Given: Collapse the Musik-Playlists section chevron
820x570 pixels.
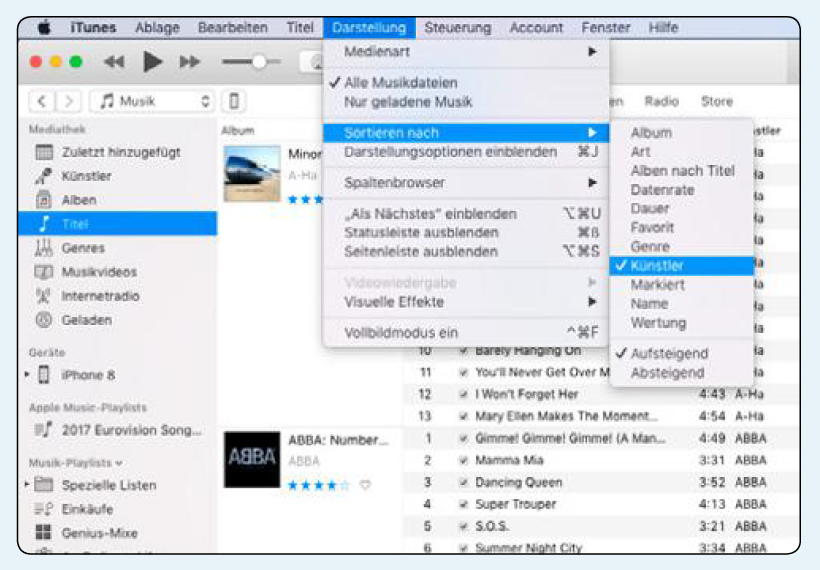Looking at the screenshot, I should 119,463.
